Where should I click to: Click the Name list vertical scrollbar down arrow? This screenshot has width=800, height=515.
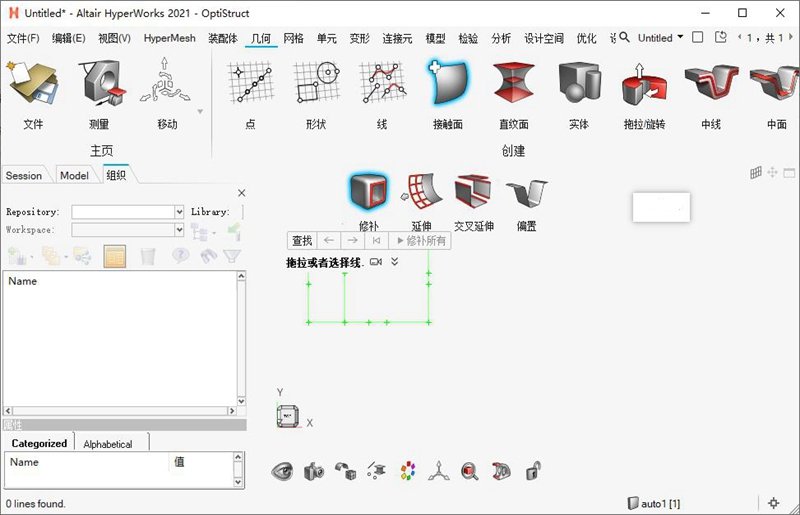tap(241, 401)
